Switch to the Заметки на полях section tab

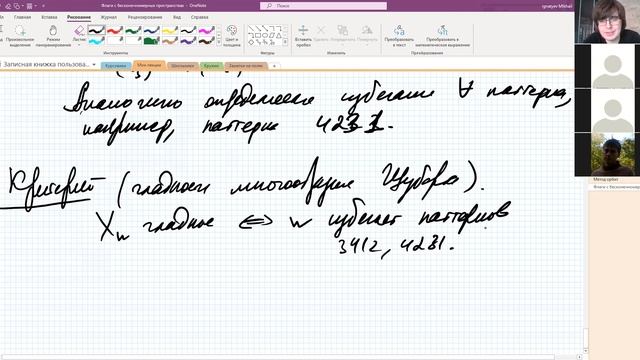pos(246,66)
